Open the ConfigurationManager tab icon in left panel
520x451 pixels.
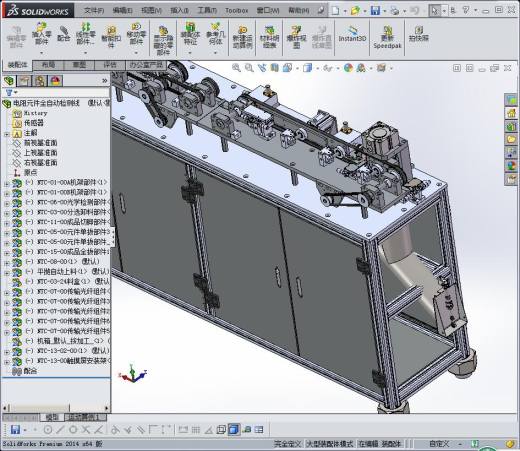click(40, 81)
